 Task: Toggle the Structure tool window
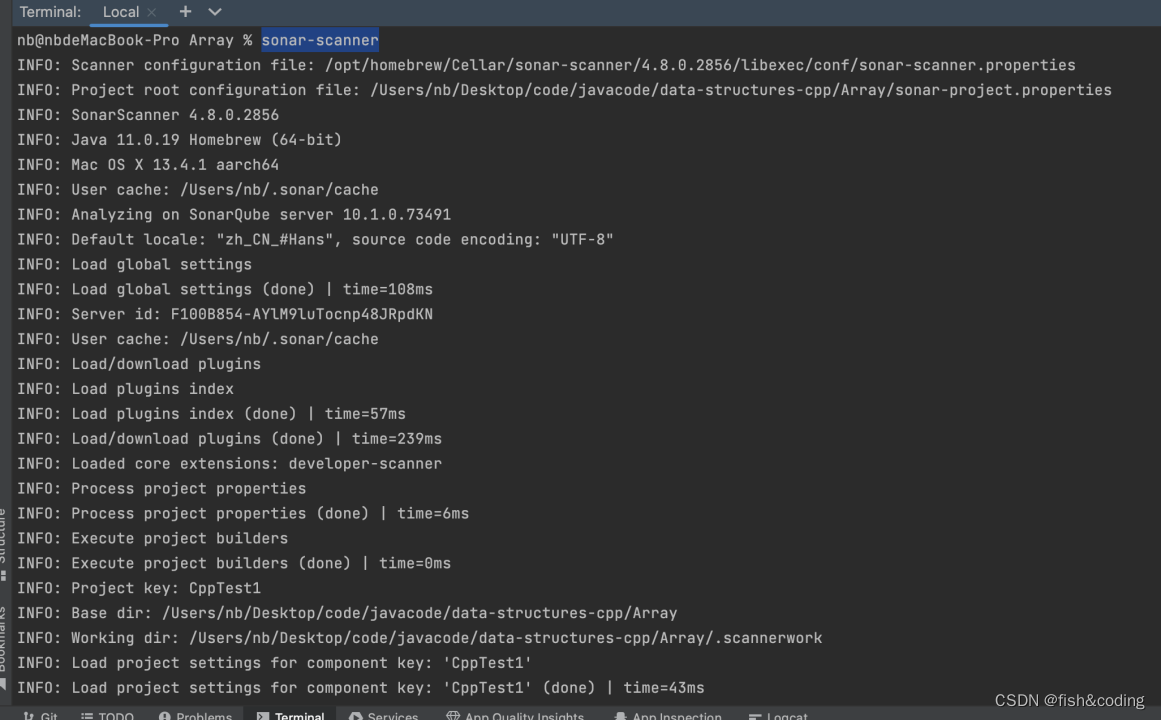point(7,530)
